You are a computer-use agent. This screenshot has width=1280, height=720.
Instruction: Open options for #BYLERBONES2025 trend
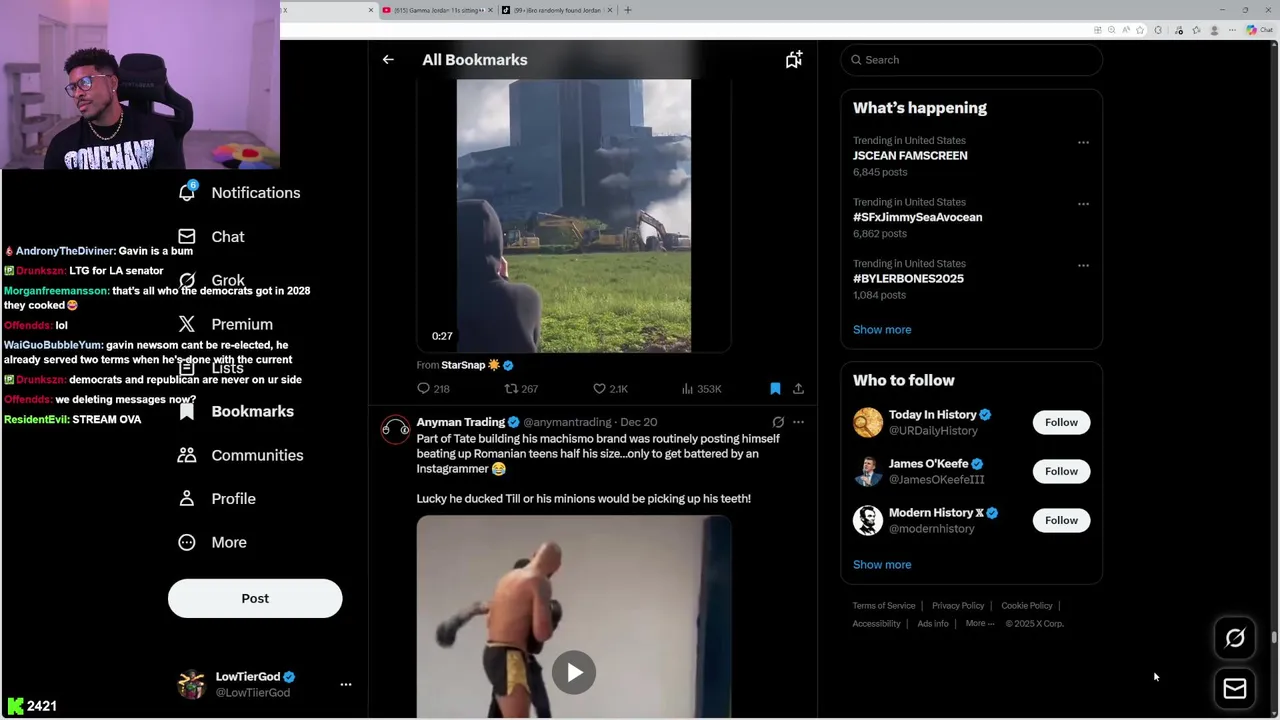1083,266
